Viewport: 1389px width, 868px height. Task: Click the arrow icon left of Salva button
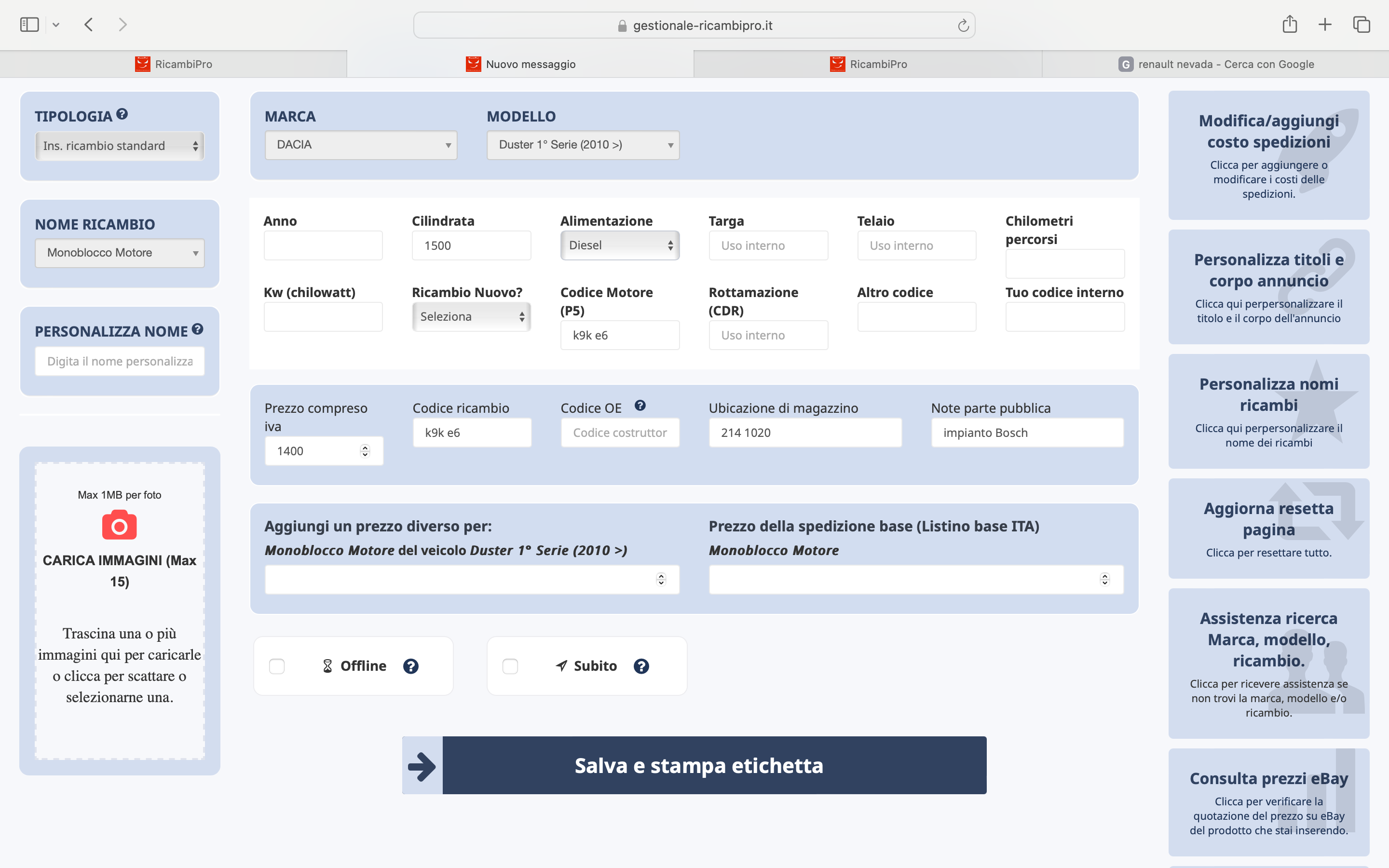tap(422, 766)
